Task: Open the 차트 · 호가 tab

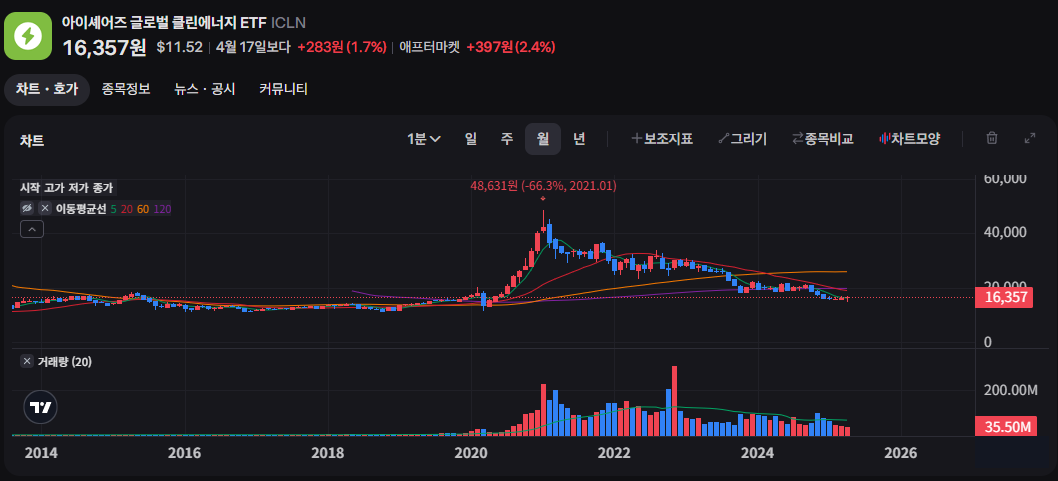Action: (47, 90)
